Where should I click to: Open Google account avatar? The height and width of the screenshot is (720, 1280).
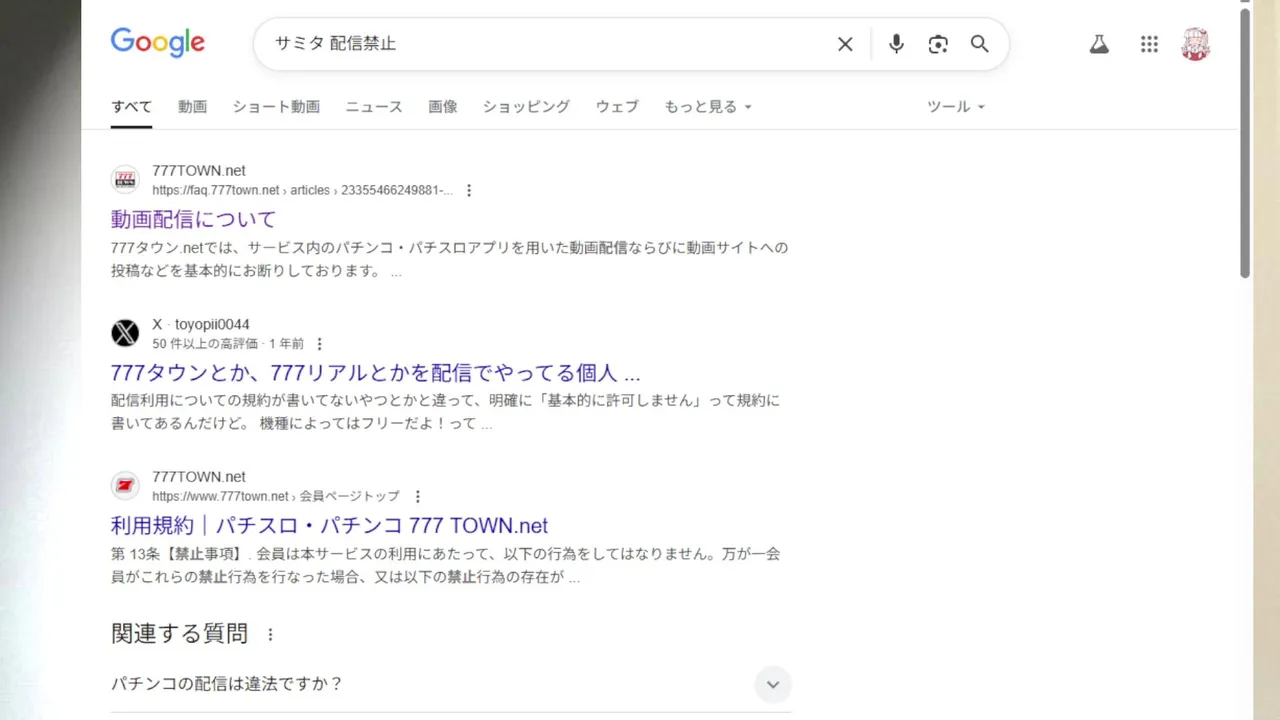pos(1195,44)
